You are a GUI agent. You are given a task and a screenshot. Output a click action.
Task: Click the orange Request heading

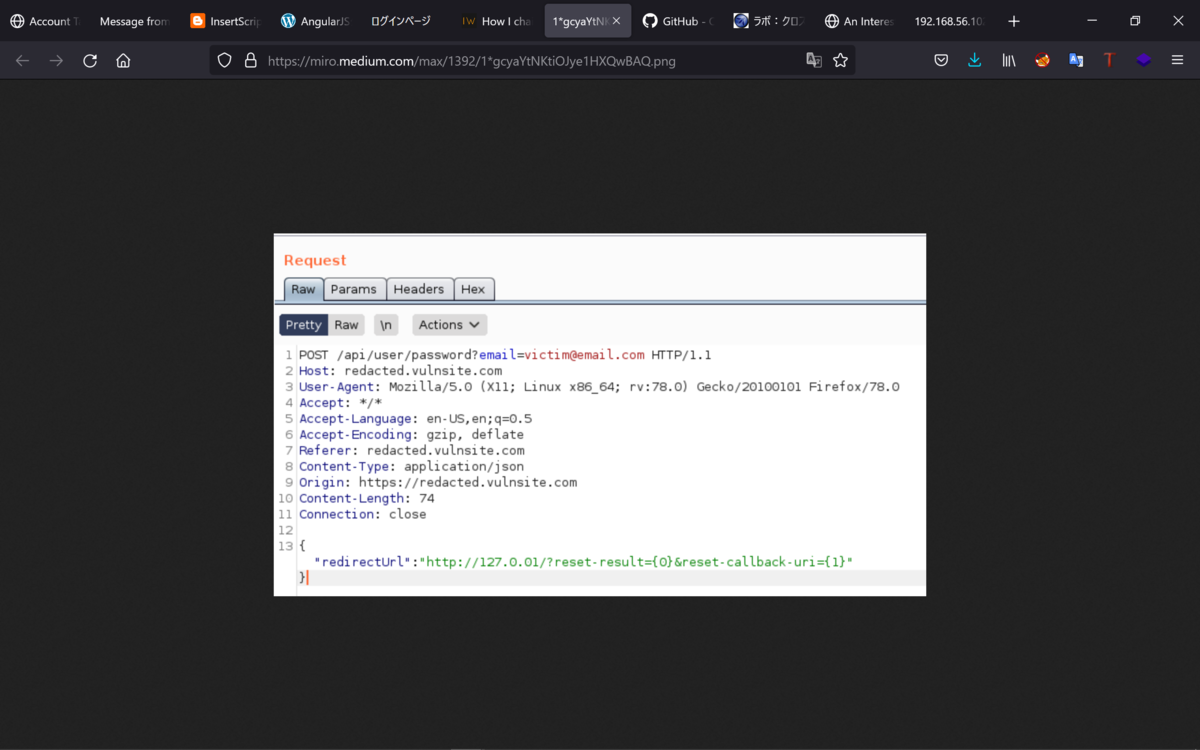click(315, 260)
